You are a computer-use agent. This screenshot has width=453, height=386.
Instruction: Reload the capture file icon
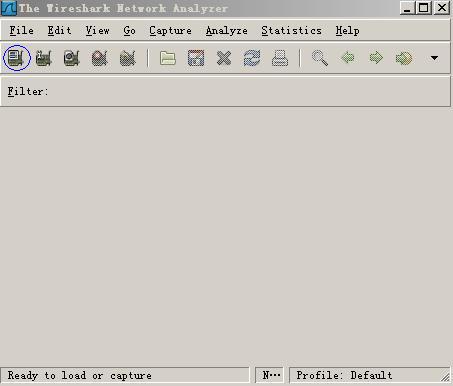point(252,58)
